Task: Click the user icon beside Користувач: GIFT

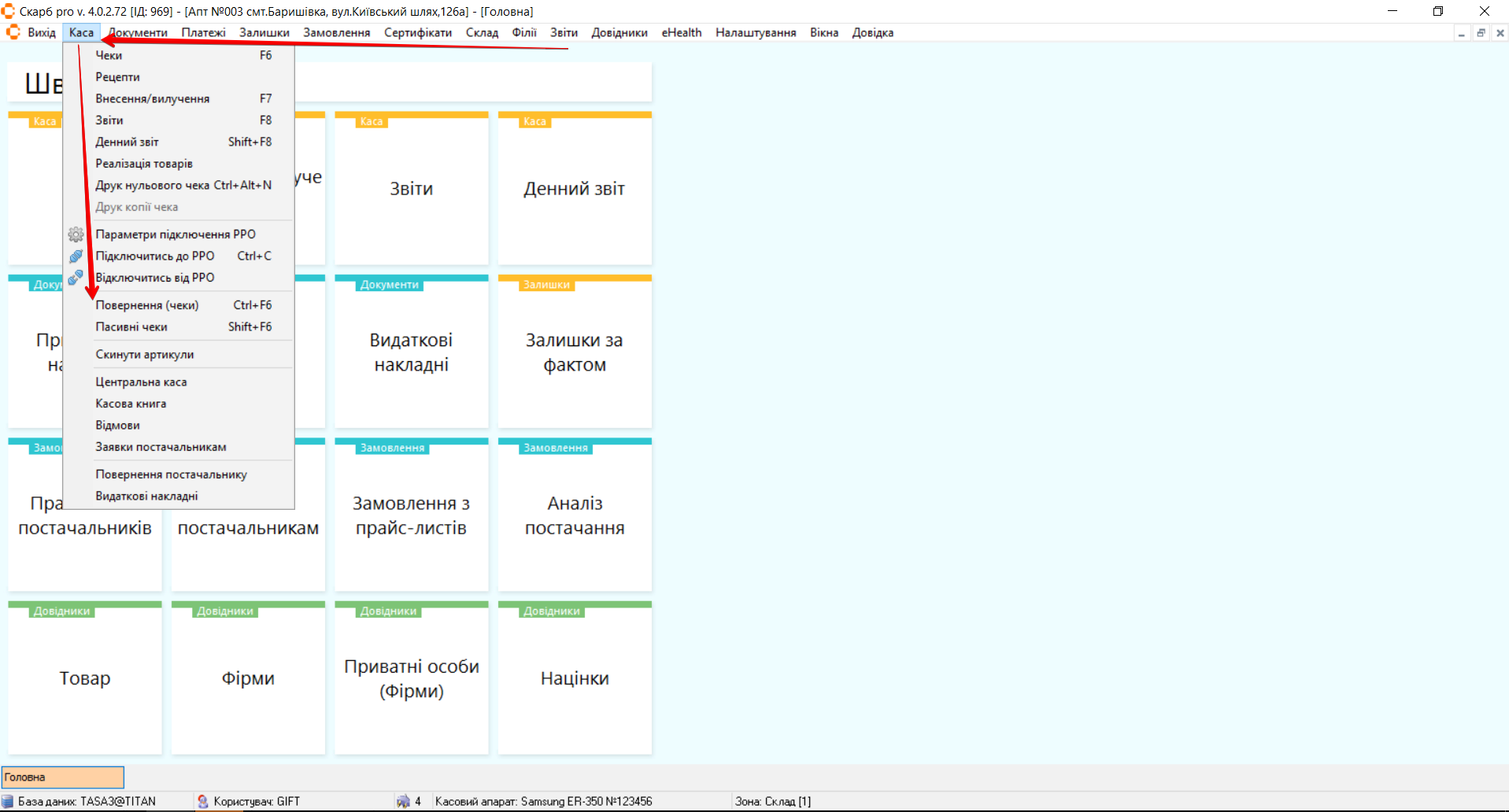Action: pos(203,801)
